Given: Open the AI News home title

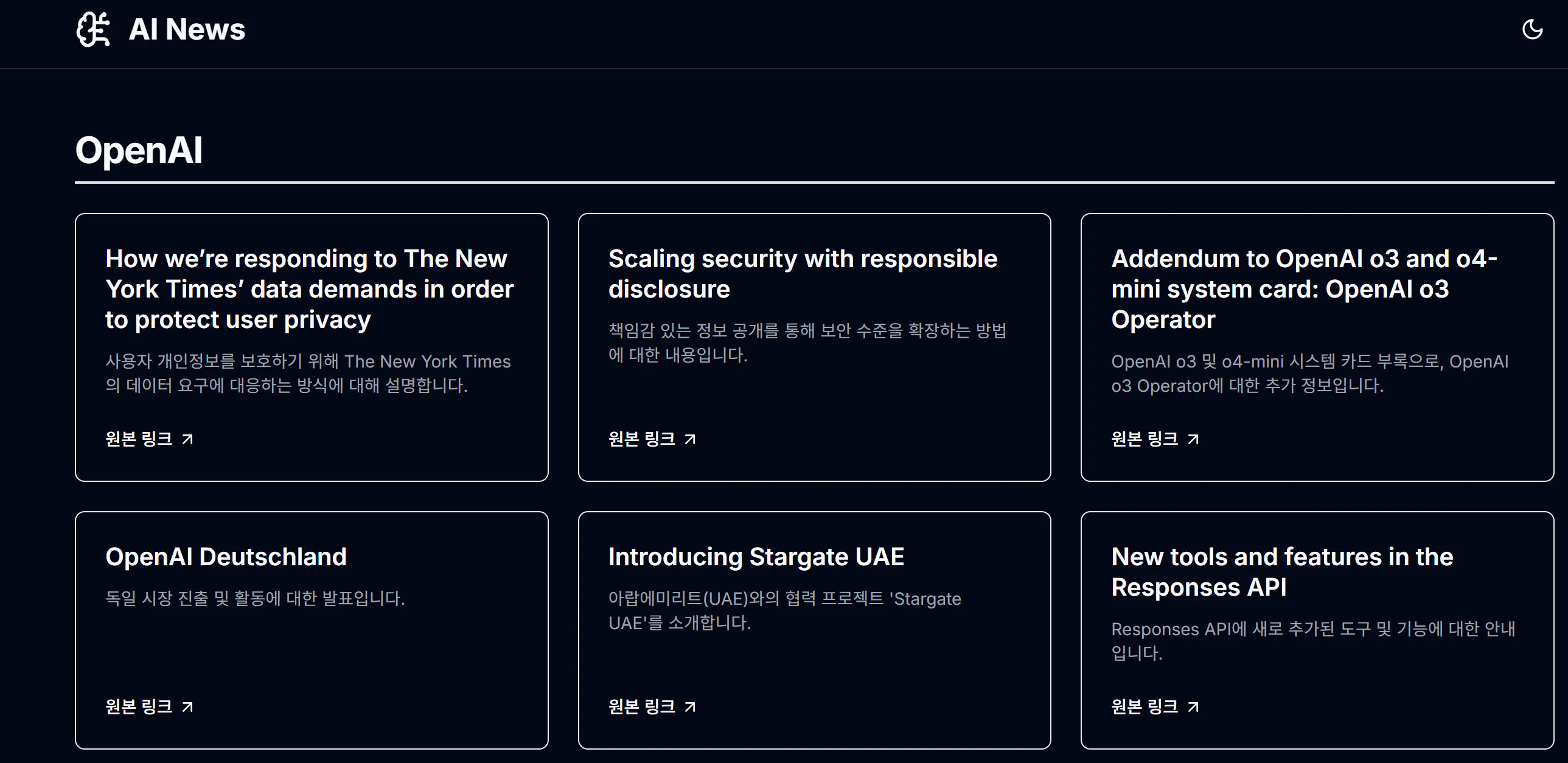Looking at the screenshot, I should click(187, 29).
